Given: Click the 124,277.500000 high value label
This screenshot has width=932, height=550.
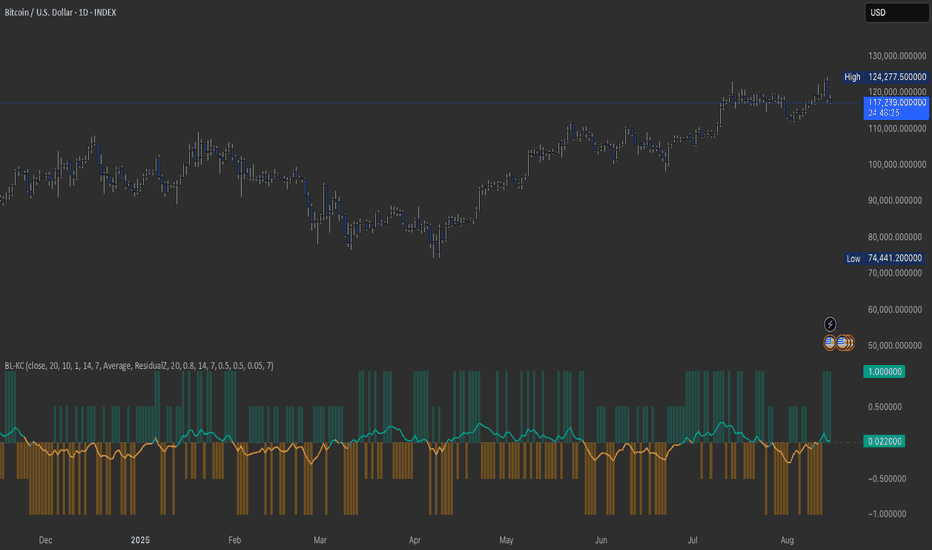Looking at the screenshot, I should (x=896, y=77).
